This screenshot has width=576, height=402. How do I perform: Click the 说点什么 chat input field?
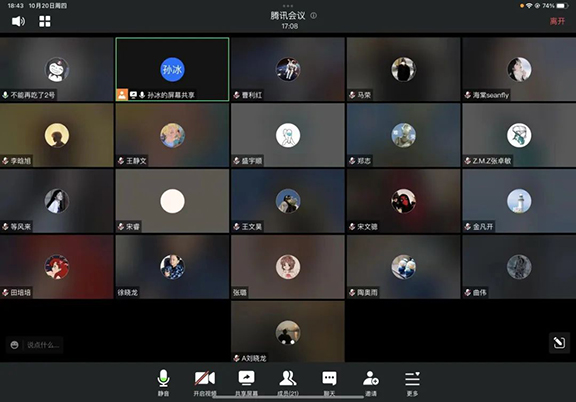point(43,345)
